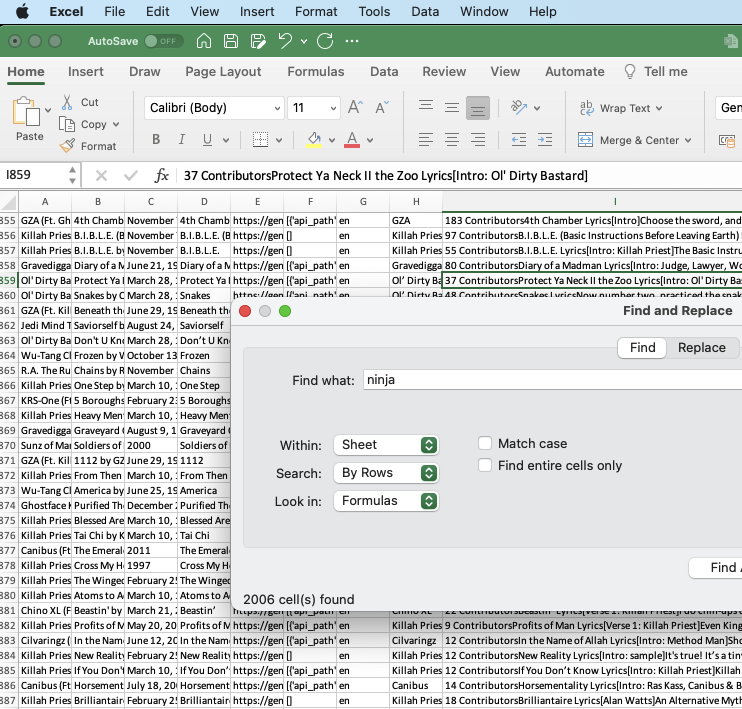This screenshot has height=709, width=742.
Task: Click the Orientation angled text icon
Action: [x=519, y=107]
